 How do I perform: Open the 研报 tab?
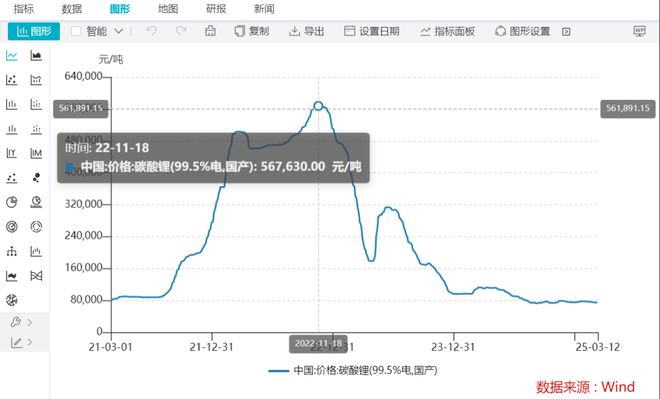pos(216,8)
